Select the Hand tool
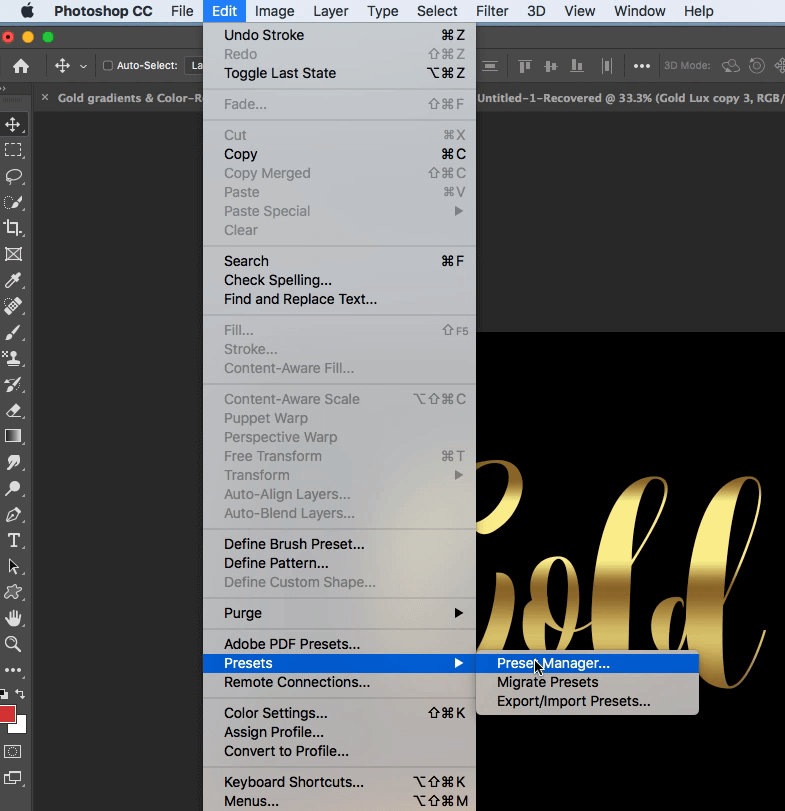The width and height of the screenshot is (785, 811). [x=13, y=618]
